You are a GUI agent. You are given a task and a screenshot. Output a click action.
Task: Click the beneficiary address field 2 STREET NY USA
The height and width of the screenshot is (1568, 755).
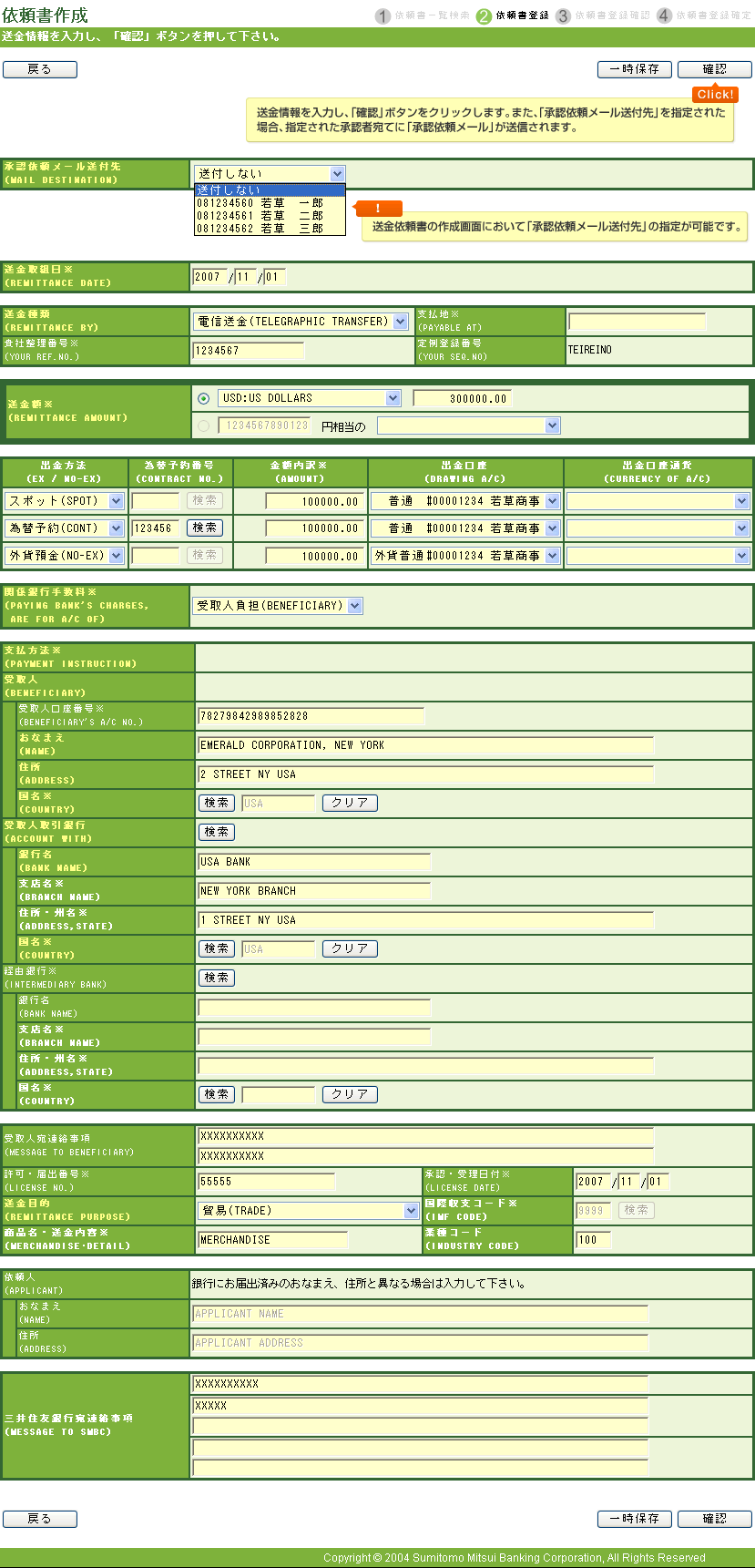click(x=426, y=774)
